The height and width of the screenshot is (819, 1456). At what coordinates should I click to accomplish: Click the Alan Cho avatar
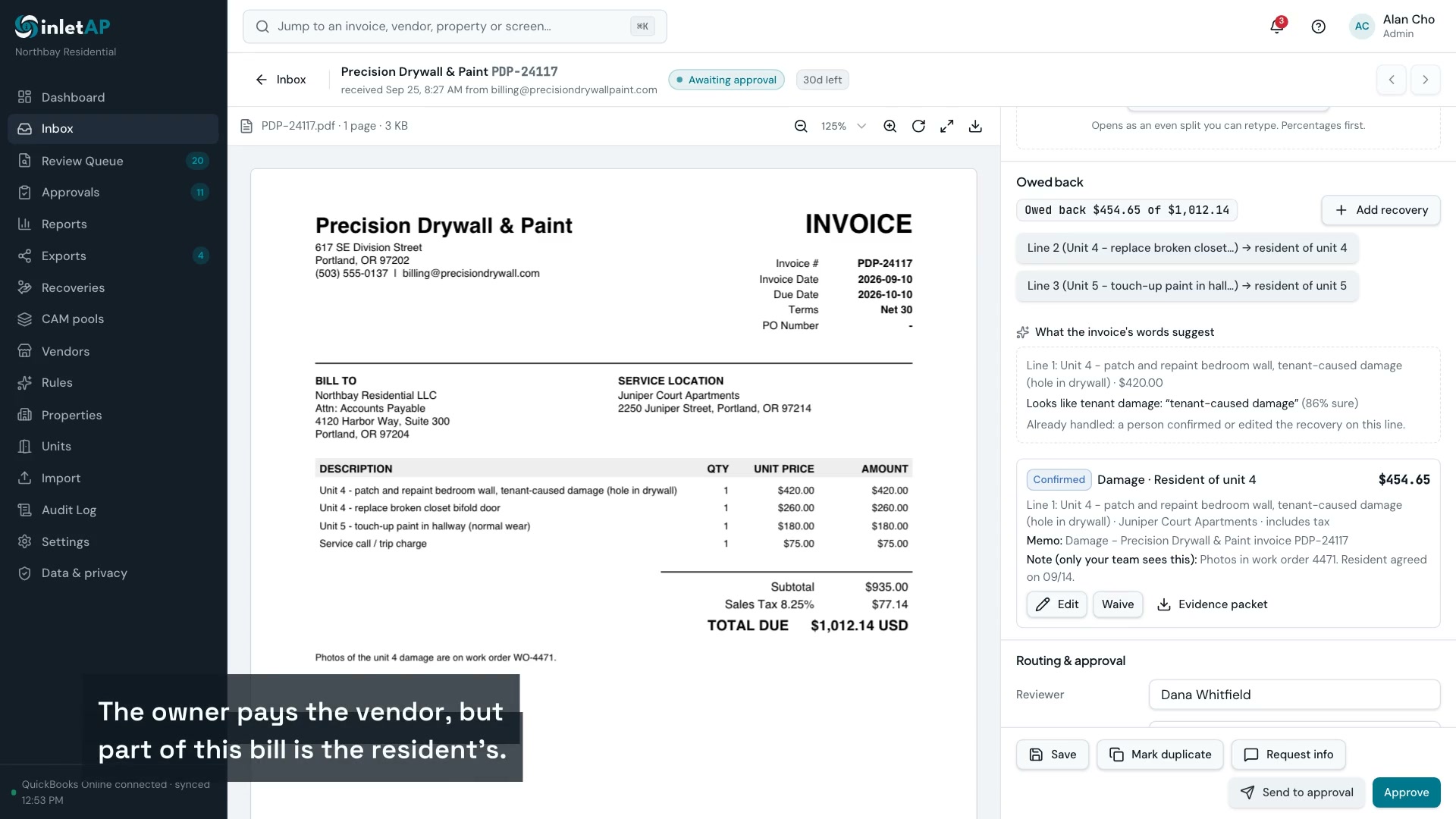coord(1362,26)
